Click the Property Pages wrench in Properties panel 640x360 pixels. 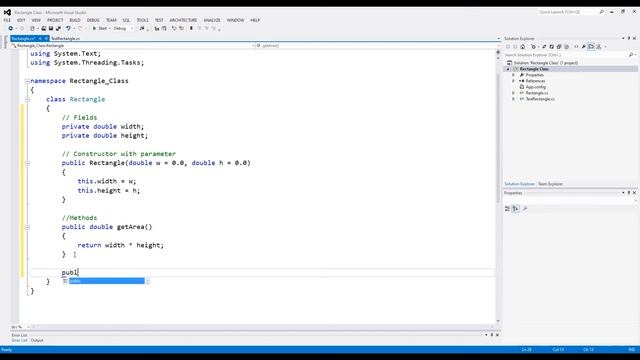pyautogui.click(x=525, y=209)
